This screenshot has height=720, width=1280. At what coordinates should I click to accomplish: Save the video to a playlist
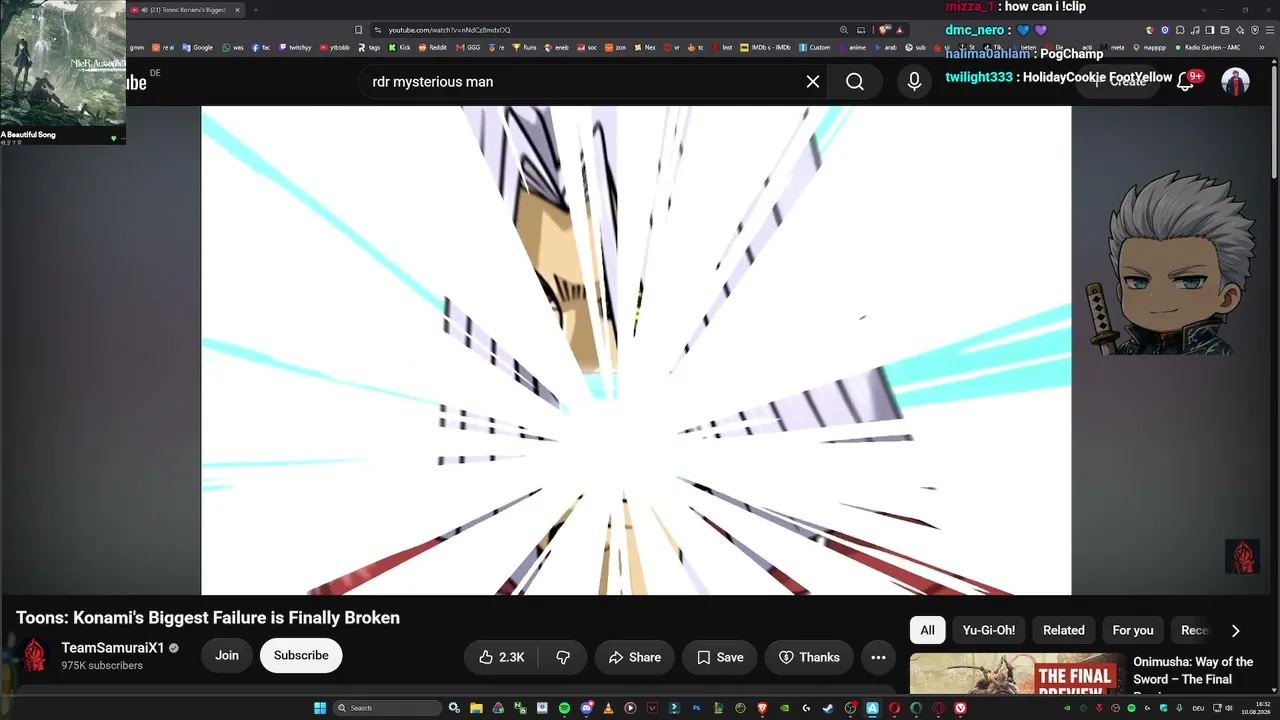coord(720,657)
